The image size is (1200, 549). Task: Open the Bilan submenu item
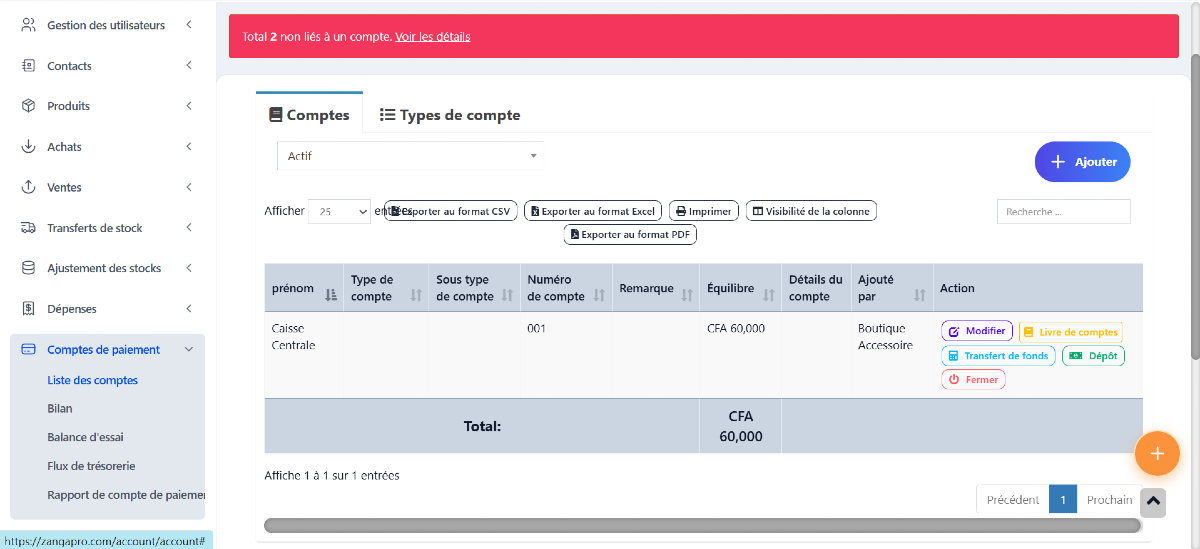(60, 408)
